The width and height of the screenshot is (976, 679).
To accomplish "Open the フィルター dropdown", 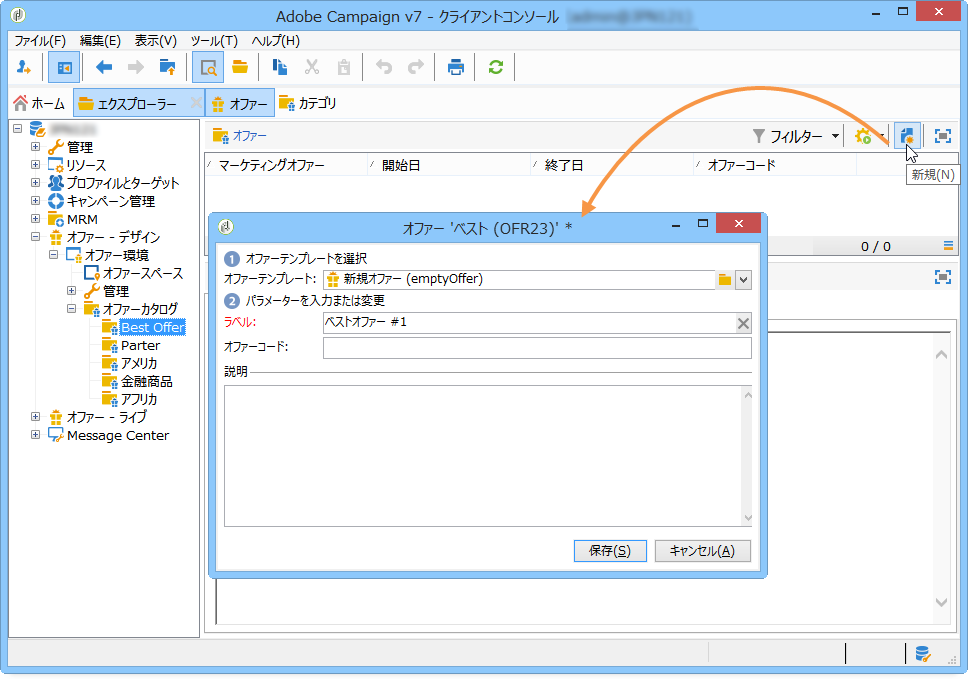I will point(796,136).
